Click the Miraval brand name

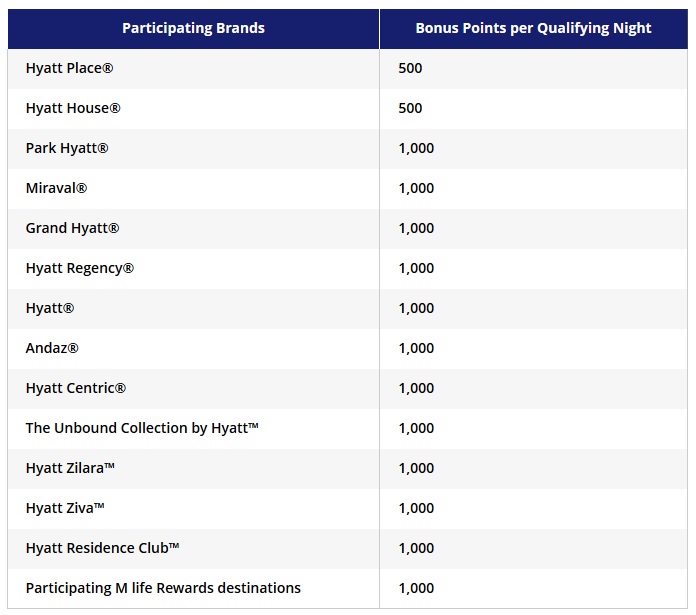(56, 188)
